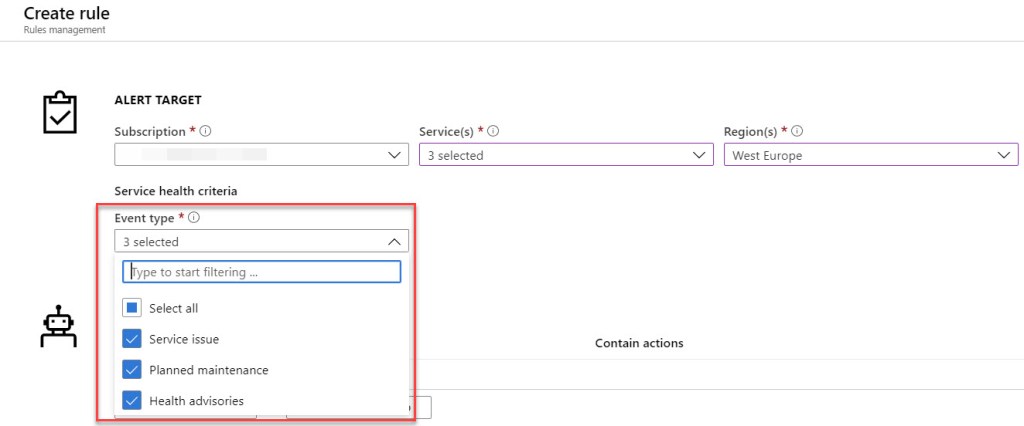The width and height of the screenshot is (1024, 426).
Task: Click info icon next to Service(s)
Action: (x=494, y=132)
